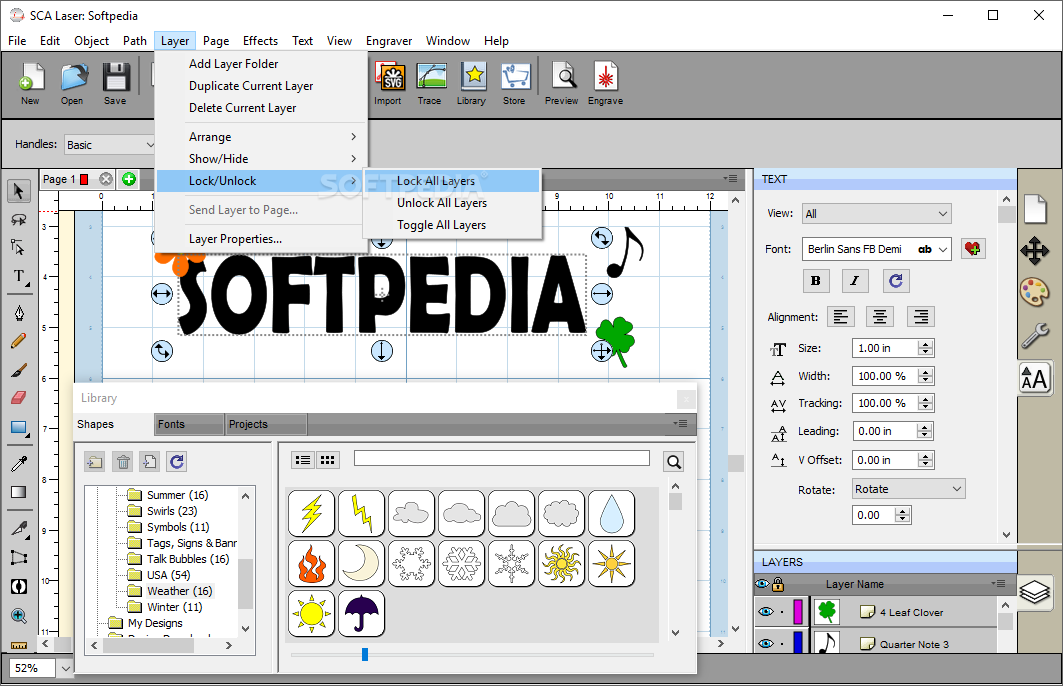Click the Open file toolbar icon
Image resolution: width=1063 pixels, height=686 pixels.
point(73,83)
